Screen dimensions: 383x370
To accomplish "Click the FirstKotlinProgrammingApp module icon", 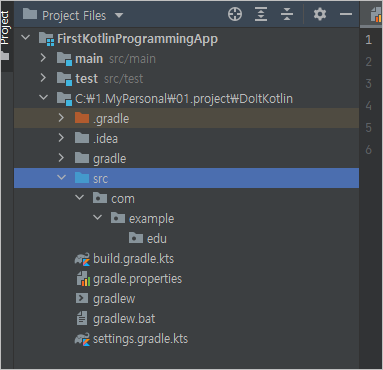I will pyautogui.click(x=46, y=39).
